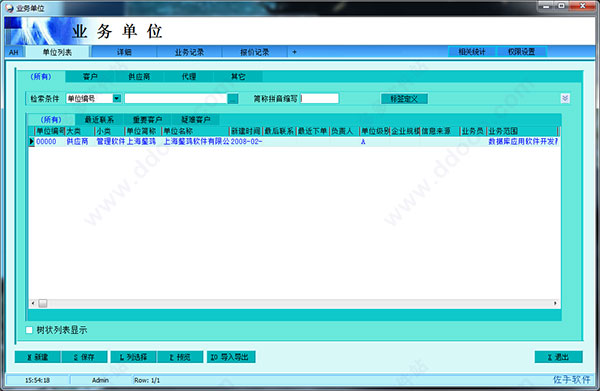Click the 企业规模 column header

(x=405, y=131)
